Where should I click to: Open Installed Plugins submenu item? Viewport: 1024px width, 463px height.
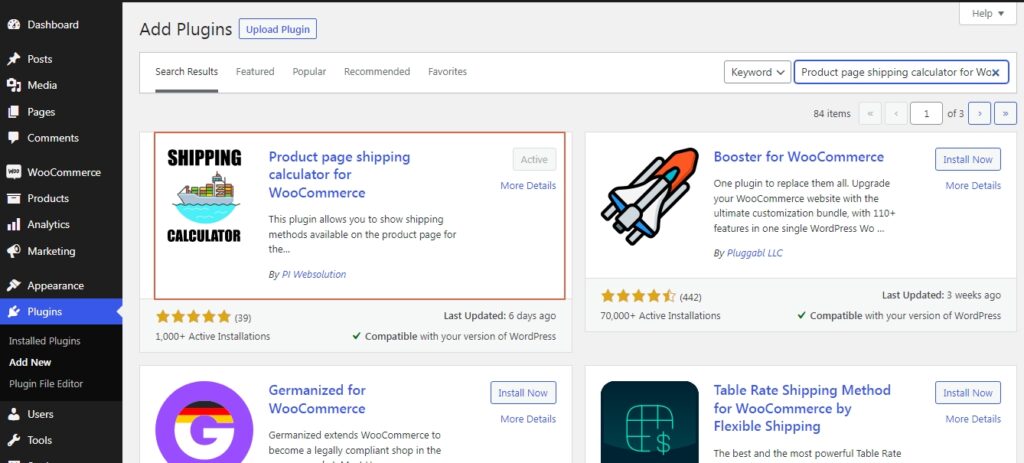(44, 341)
